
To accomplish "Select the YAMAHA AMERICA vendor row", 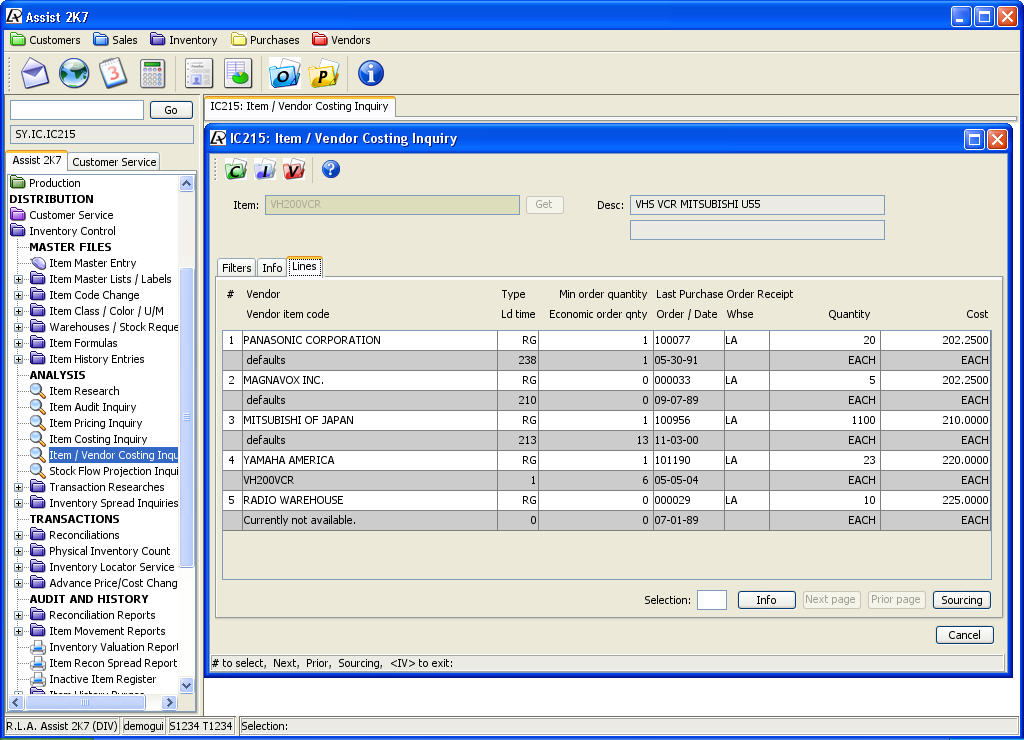I will click(x=606, y=460).
